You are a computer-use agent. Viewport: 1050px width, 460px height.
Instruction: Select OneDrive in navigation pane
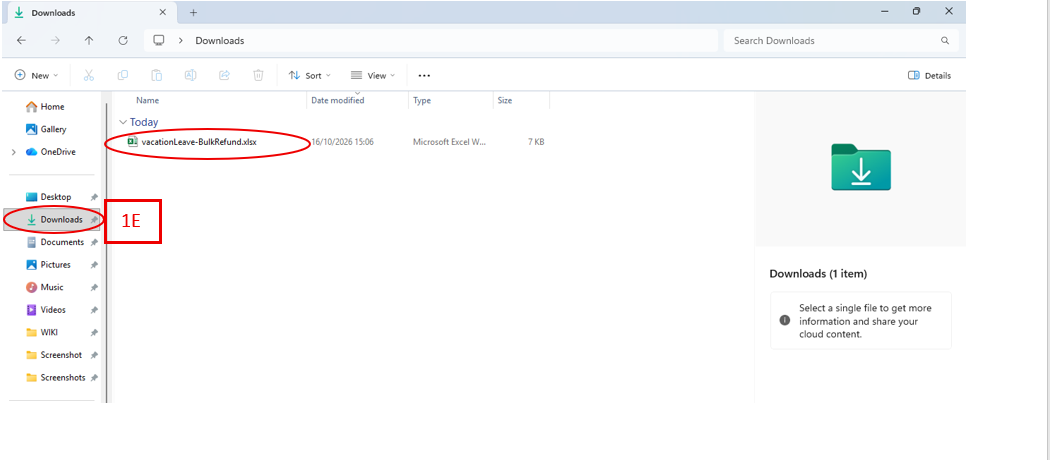pos(58,152)
